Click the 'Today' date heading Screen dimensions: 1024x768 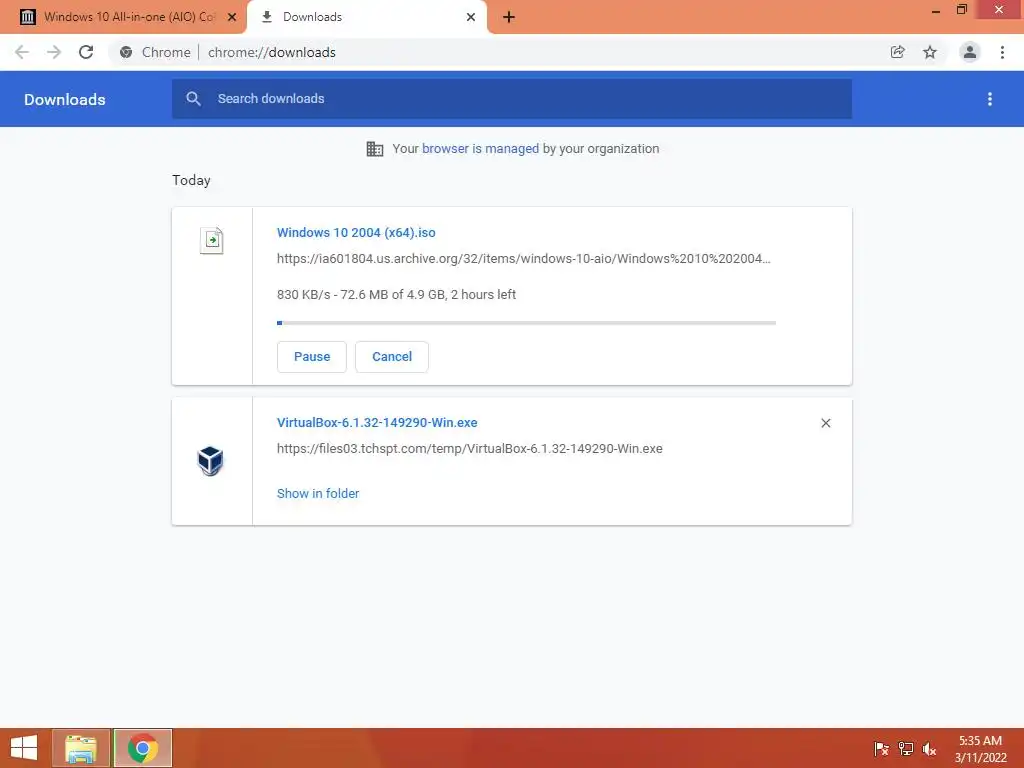[x=191, y=180]
